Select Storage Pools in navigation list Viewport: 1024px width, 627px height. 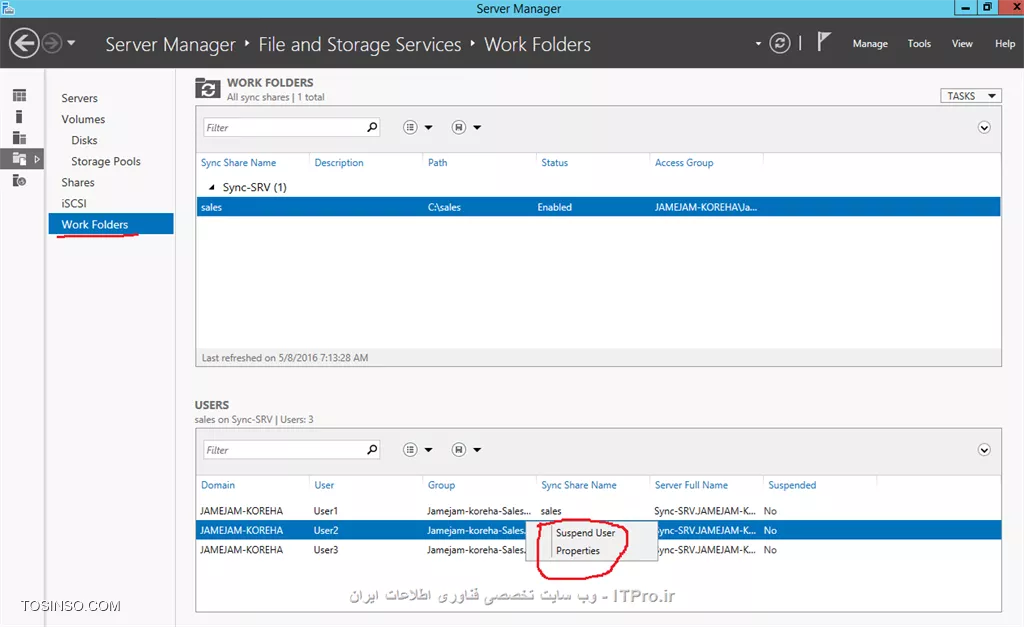coord(106,161)
